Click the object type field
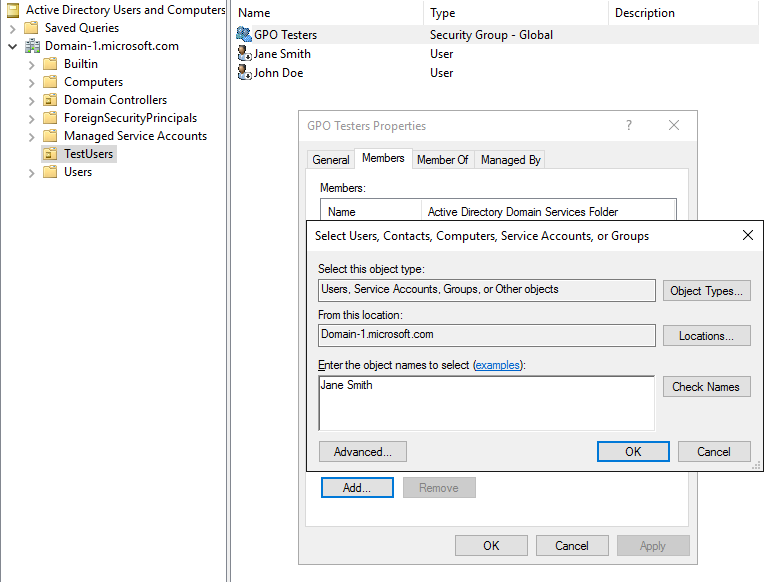The width and height of the screenshot is (779, 582). (487, 290)
